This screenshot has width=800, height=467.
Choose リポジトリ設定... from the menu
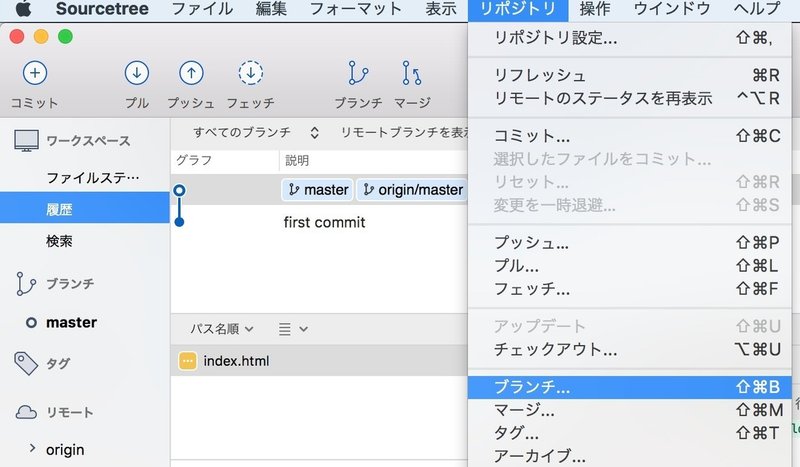point(630,38)
